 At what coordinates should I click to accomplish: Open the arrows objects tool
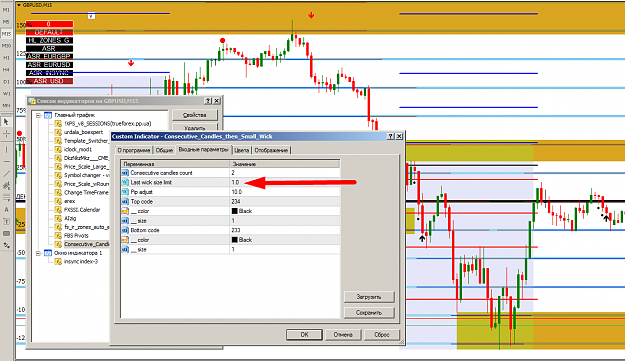6,245
